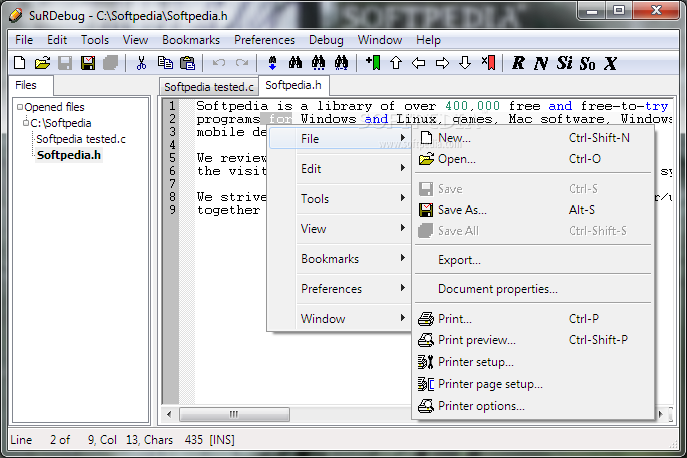Click the R debug toolbar button
Viewport: 687px width, 458px height.
tap(518, 63)
